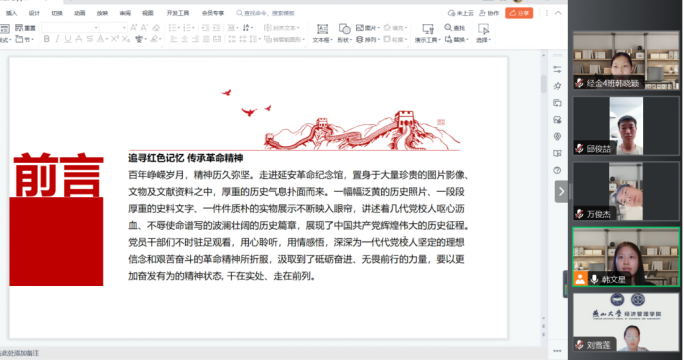Switch to the 开发工具 tab

178,13
